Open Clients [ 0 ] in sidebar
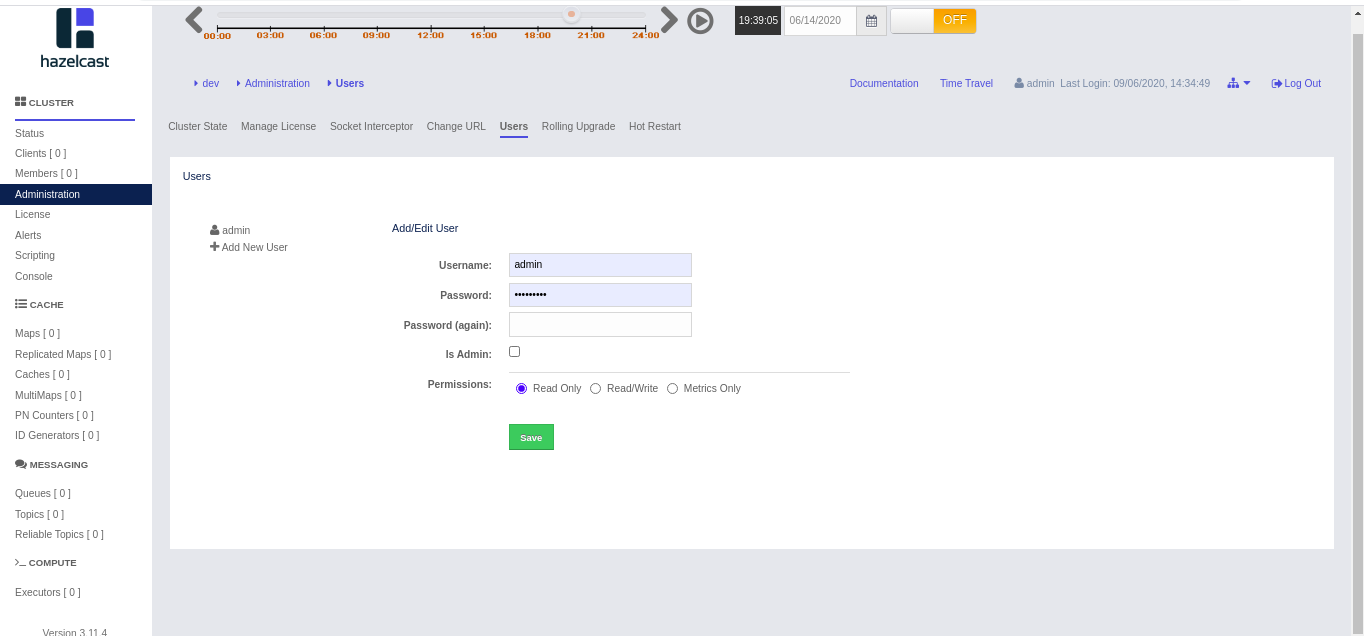The image size is (1364, 636). [x=40, y=153]
